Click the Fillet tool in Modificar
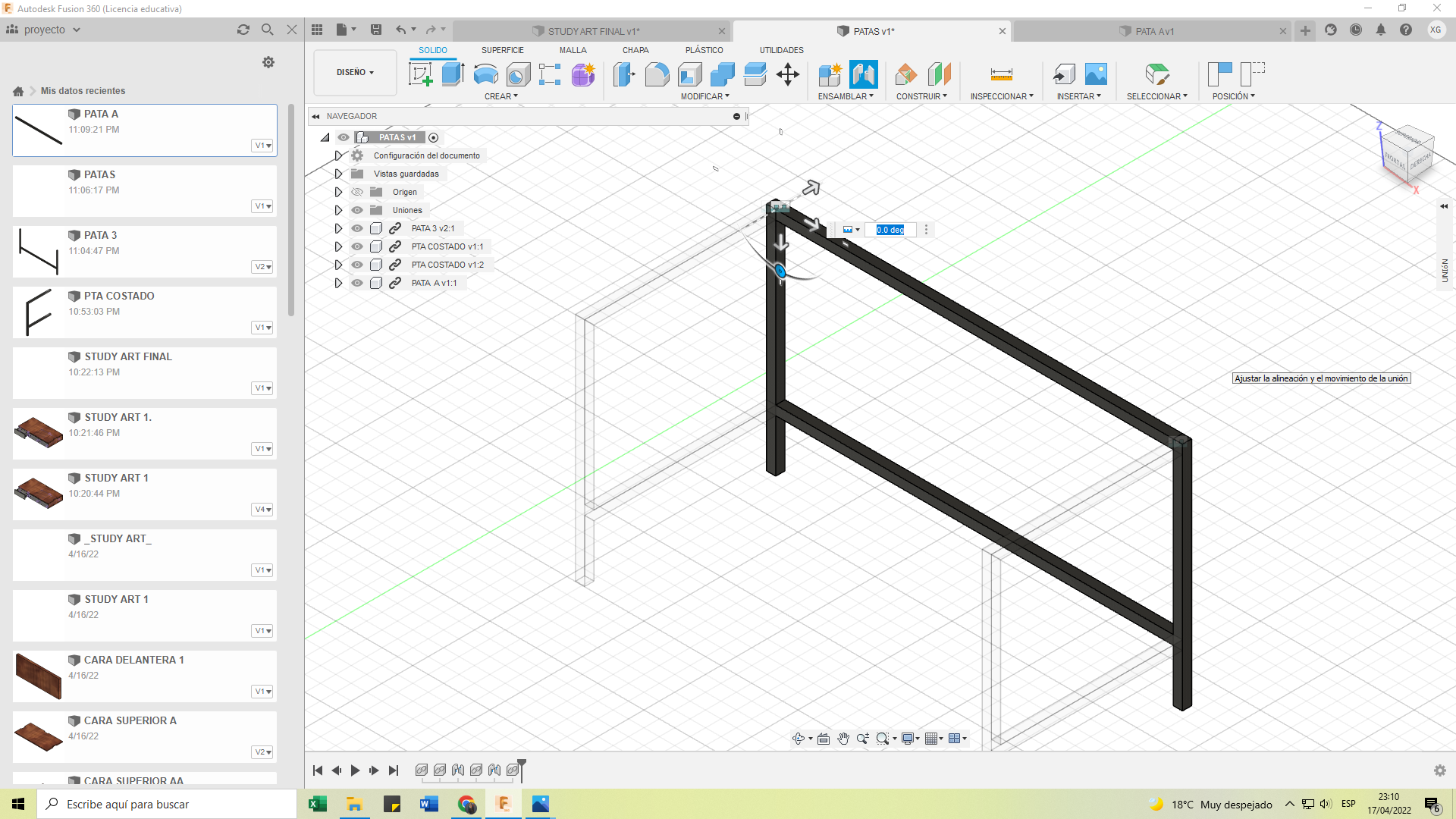The image size is (1456, 819). coord(657,74)
